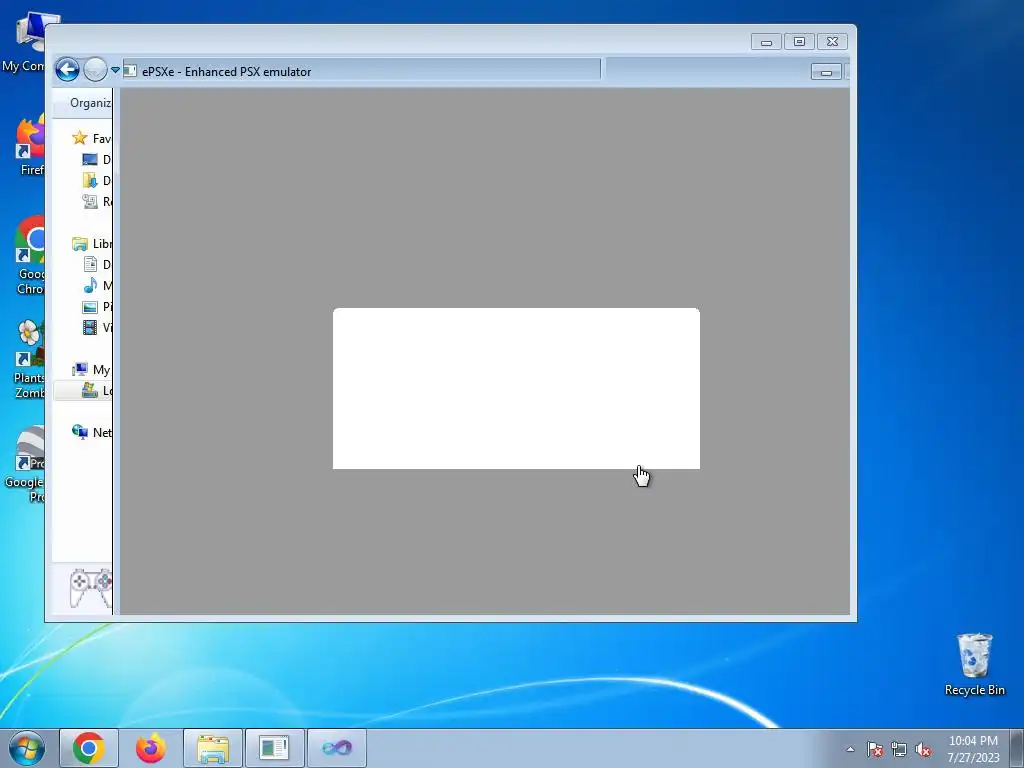Viewport: 1024px width, 768px height.
Task: Select Documents library icon
Action: (90, 264)
